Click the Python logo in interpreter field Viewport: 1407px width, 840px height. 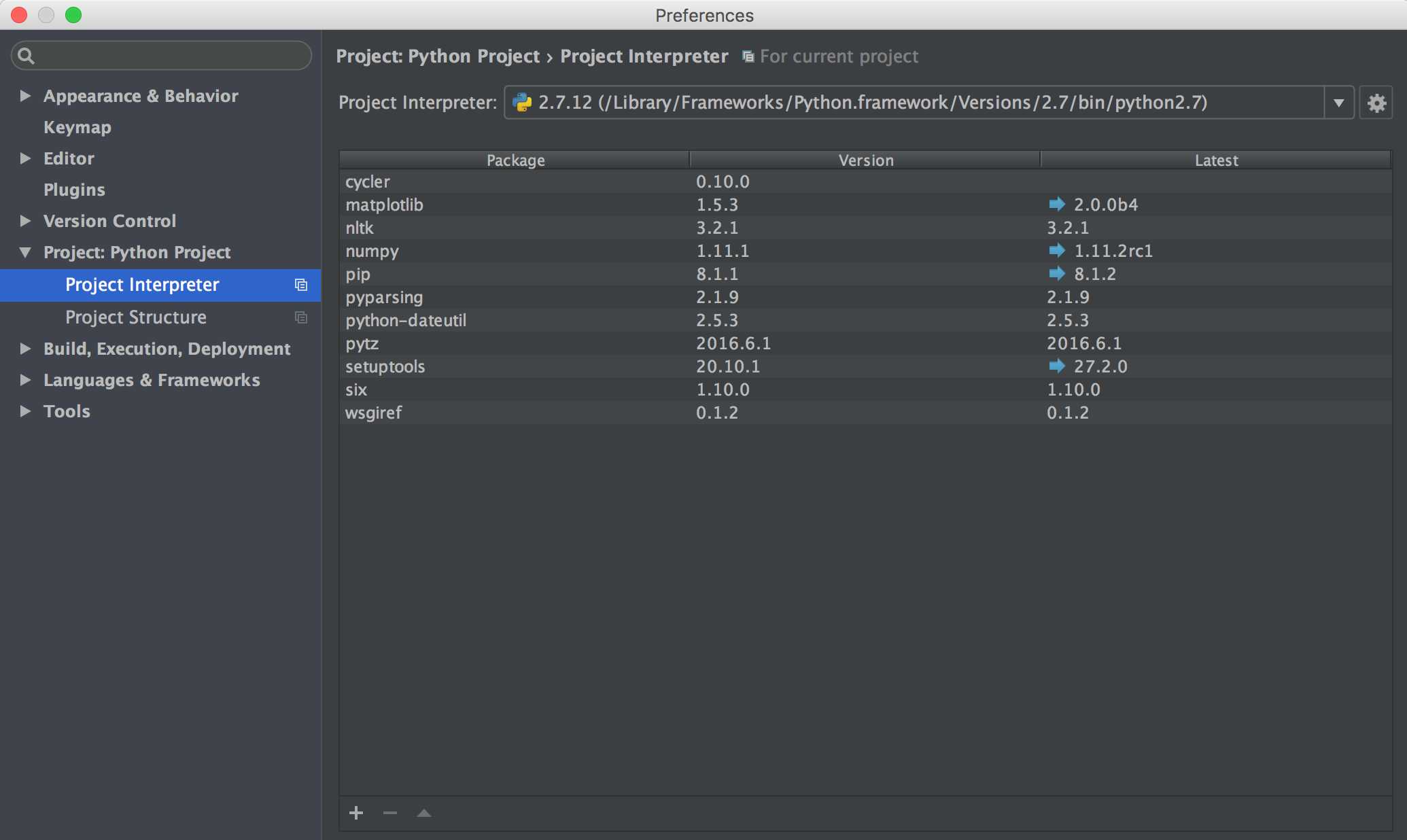(522, 102)
